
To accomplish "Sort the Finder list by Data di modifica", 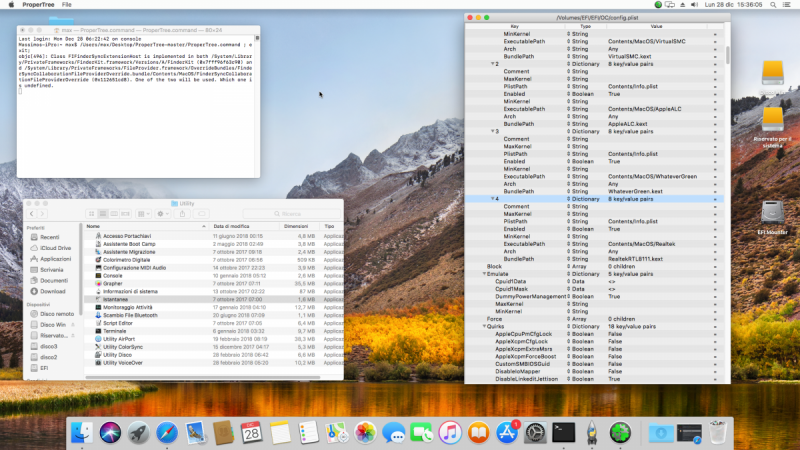I will click(231, 227).
